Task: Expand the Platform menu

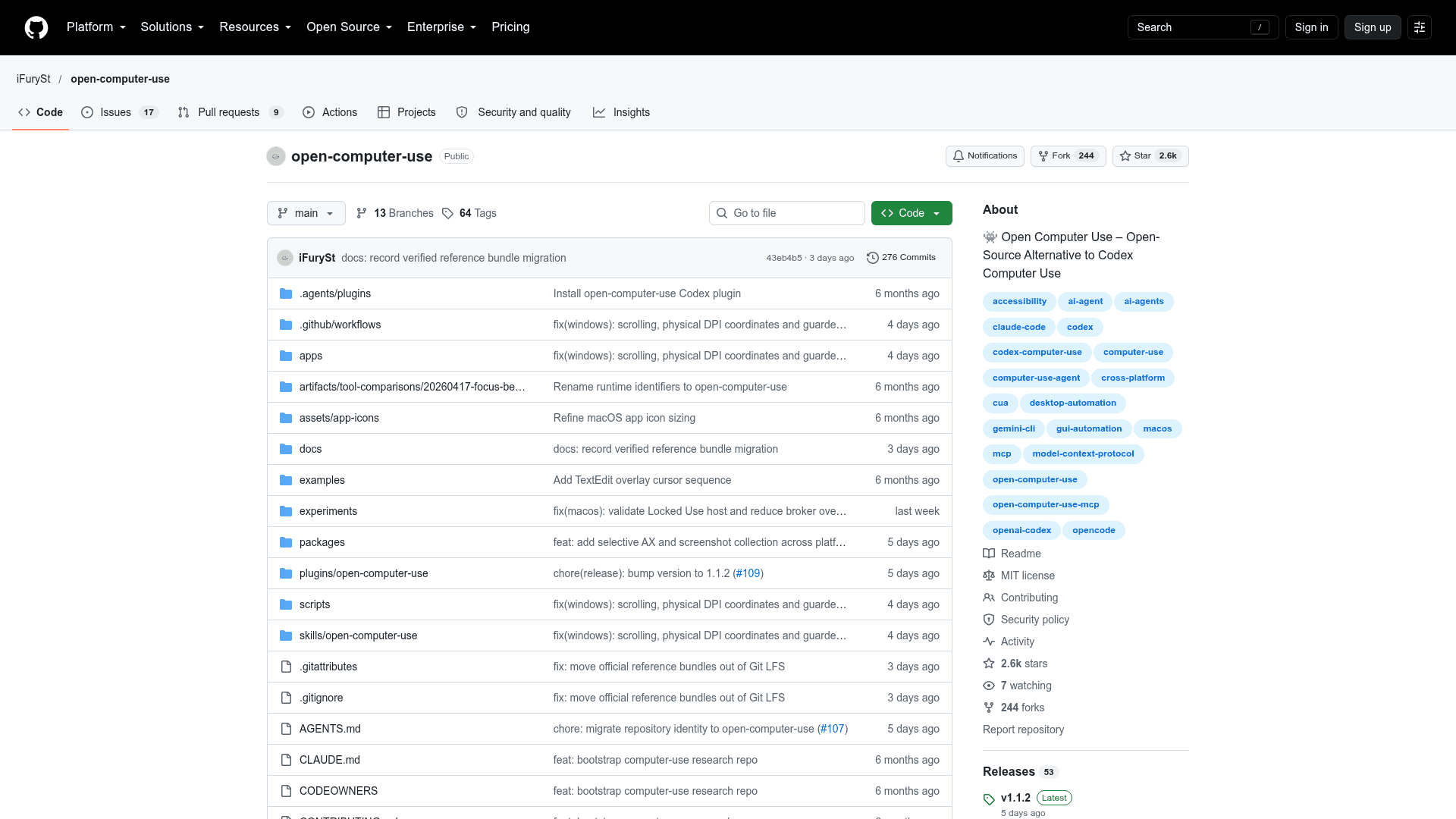Action: click(x=96, y=27)
